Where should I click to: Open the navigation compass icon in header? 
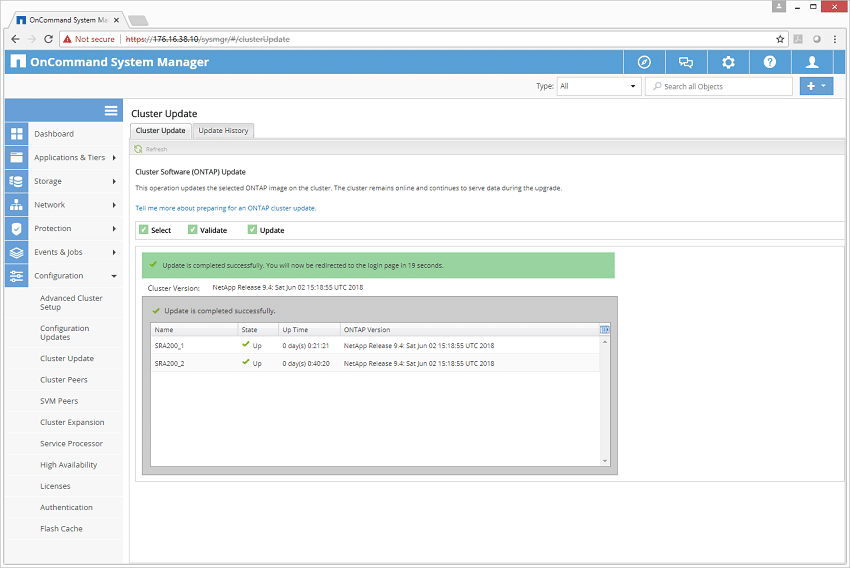pos(644,62)
